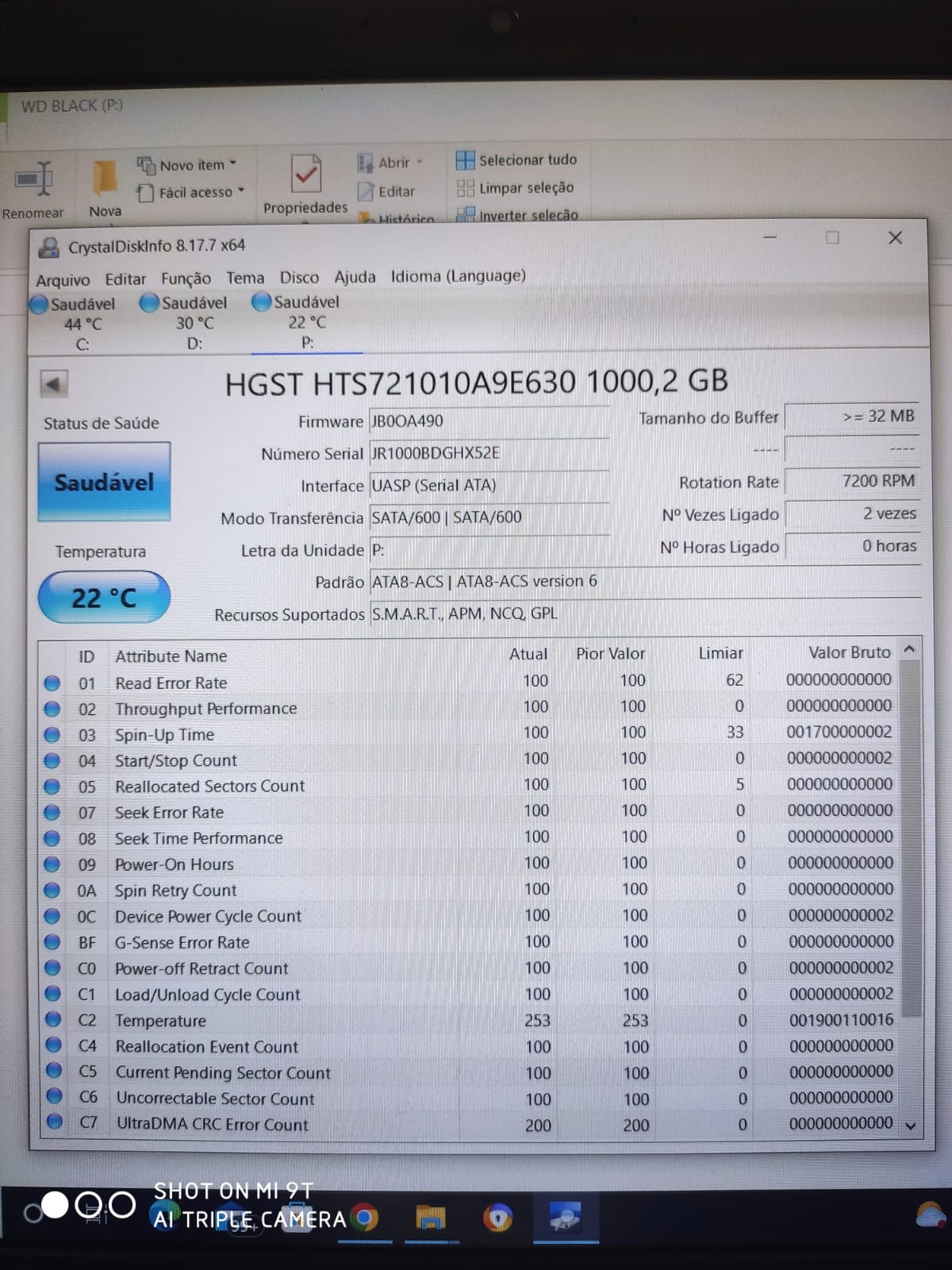
Task: Click Limpar seleção icon in Explorer
Action: point(466,188)
